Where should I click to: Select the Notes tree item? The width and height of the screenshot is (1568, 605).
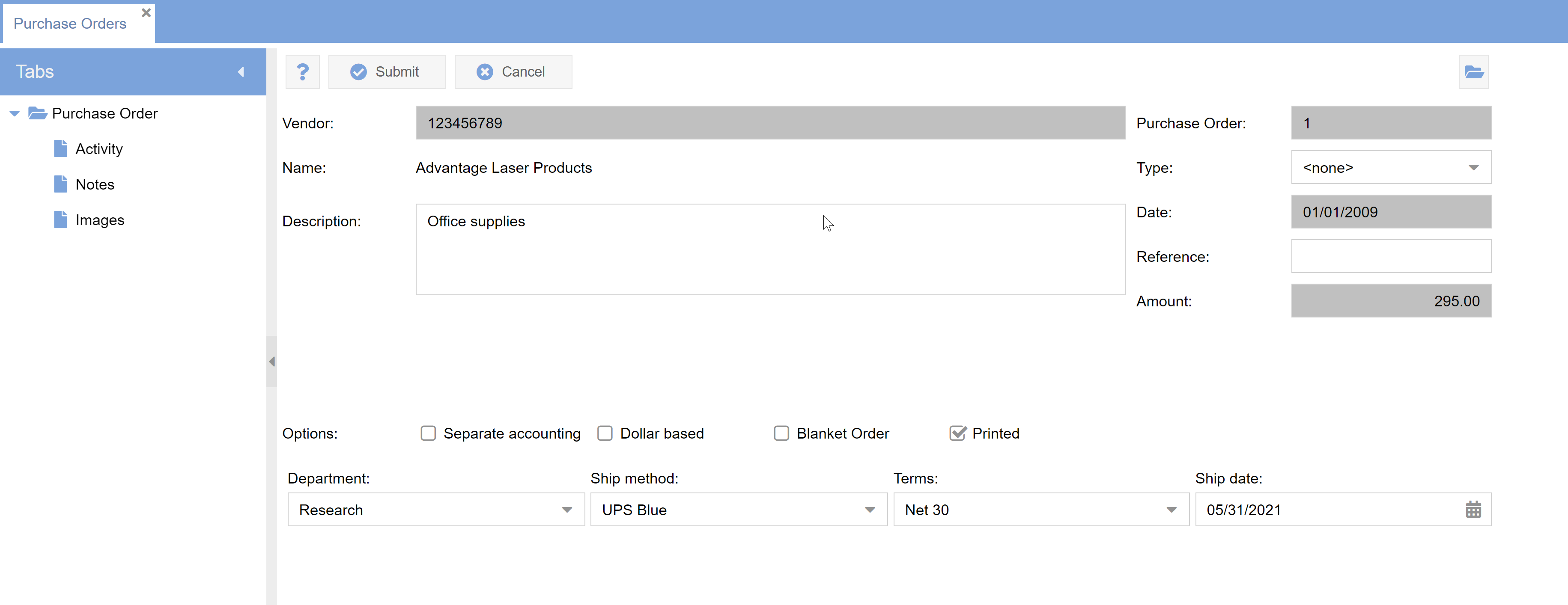tap(95, 185)
